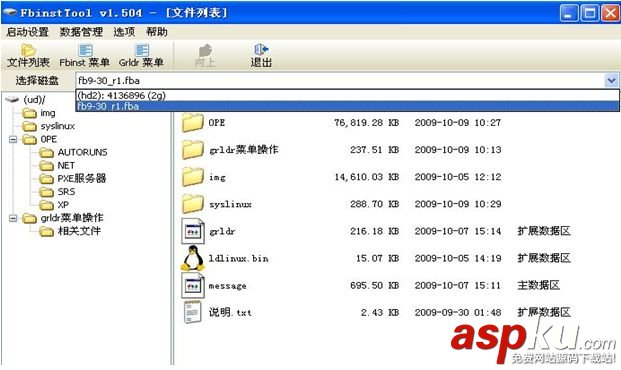Click the OPE folder icon in file list

pyautogui.click(x=192, y=122)
